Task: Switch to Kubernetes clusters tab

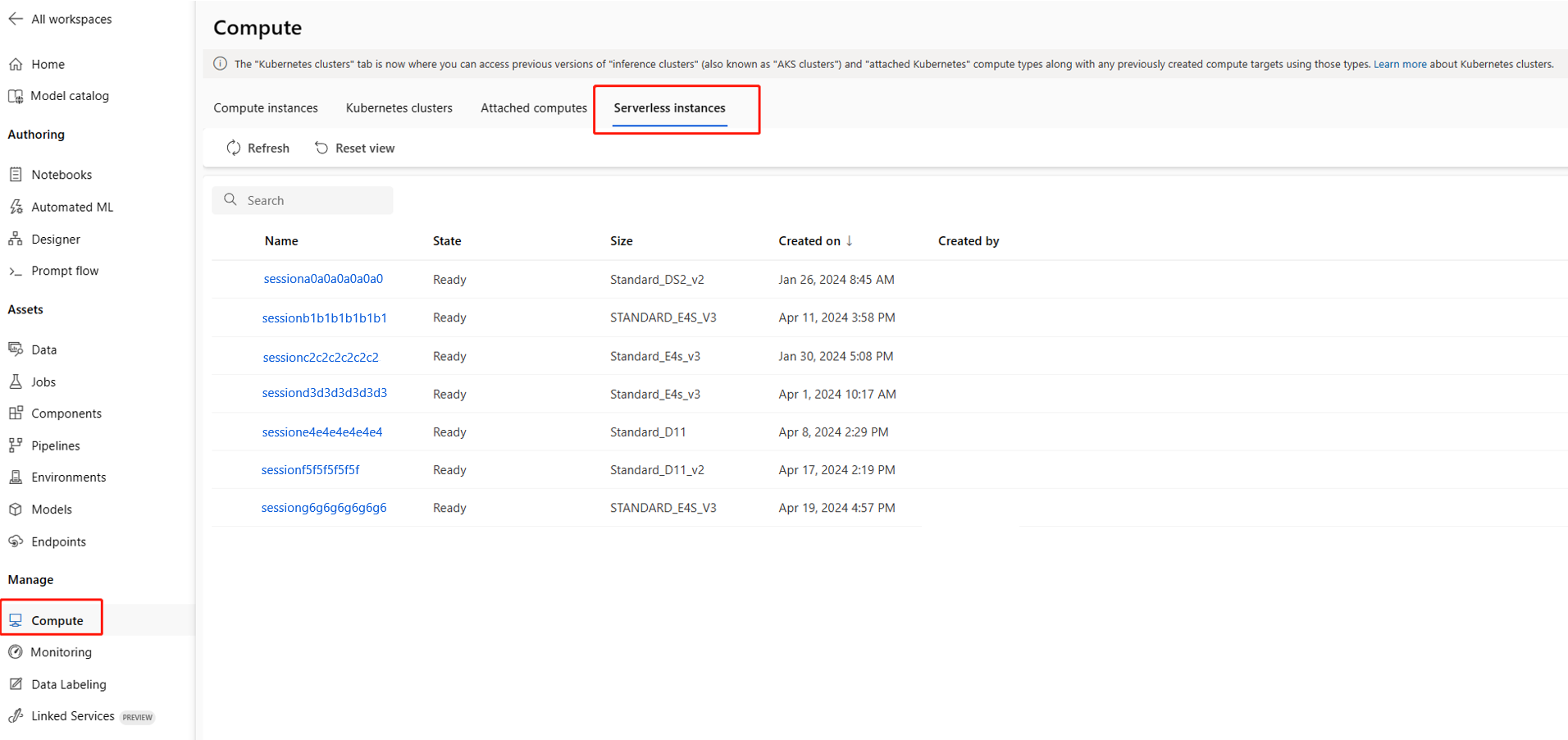Action: [399, 108]
